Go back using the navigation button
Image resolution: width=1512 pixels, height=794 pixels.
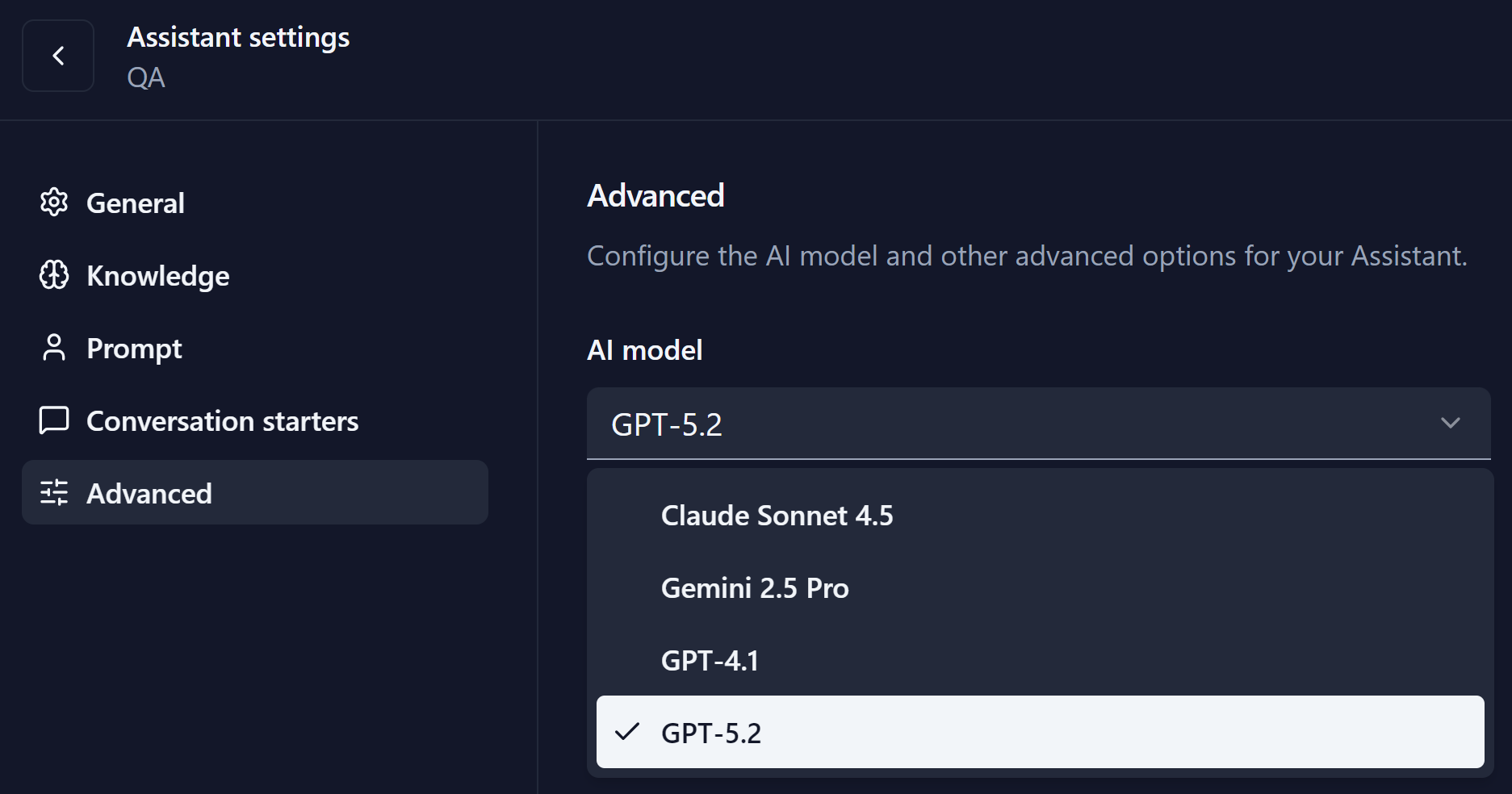click(x=58, y=56)
